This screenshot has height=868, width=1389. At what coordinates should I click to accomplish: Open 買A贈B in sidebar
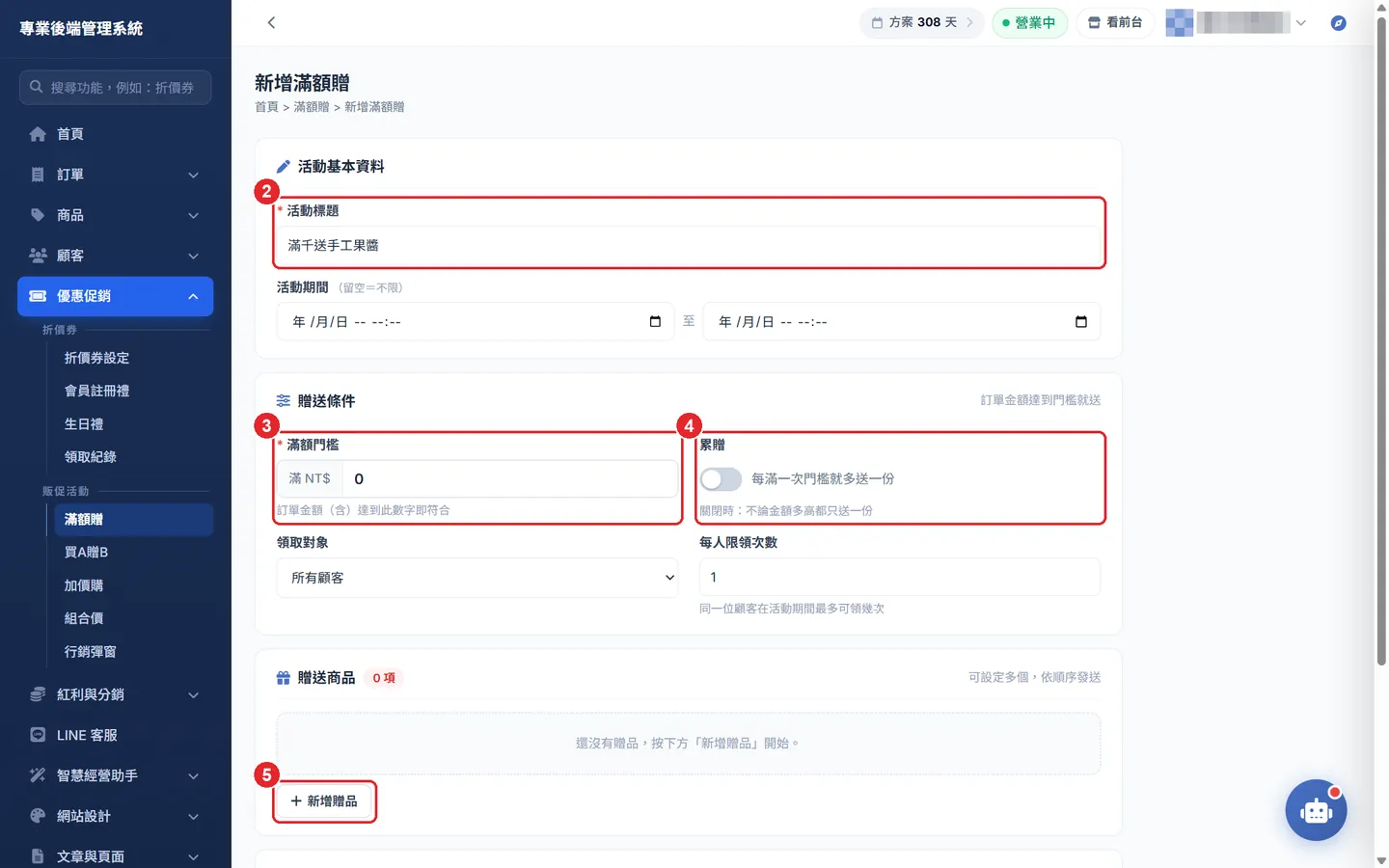pyautogui.click(x=87, y=552)
